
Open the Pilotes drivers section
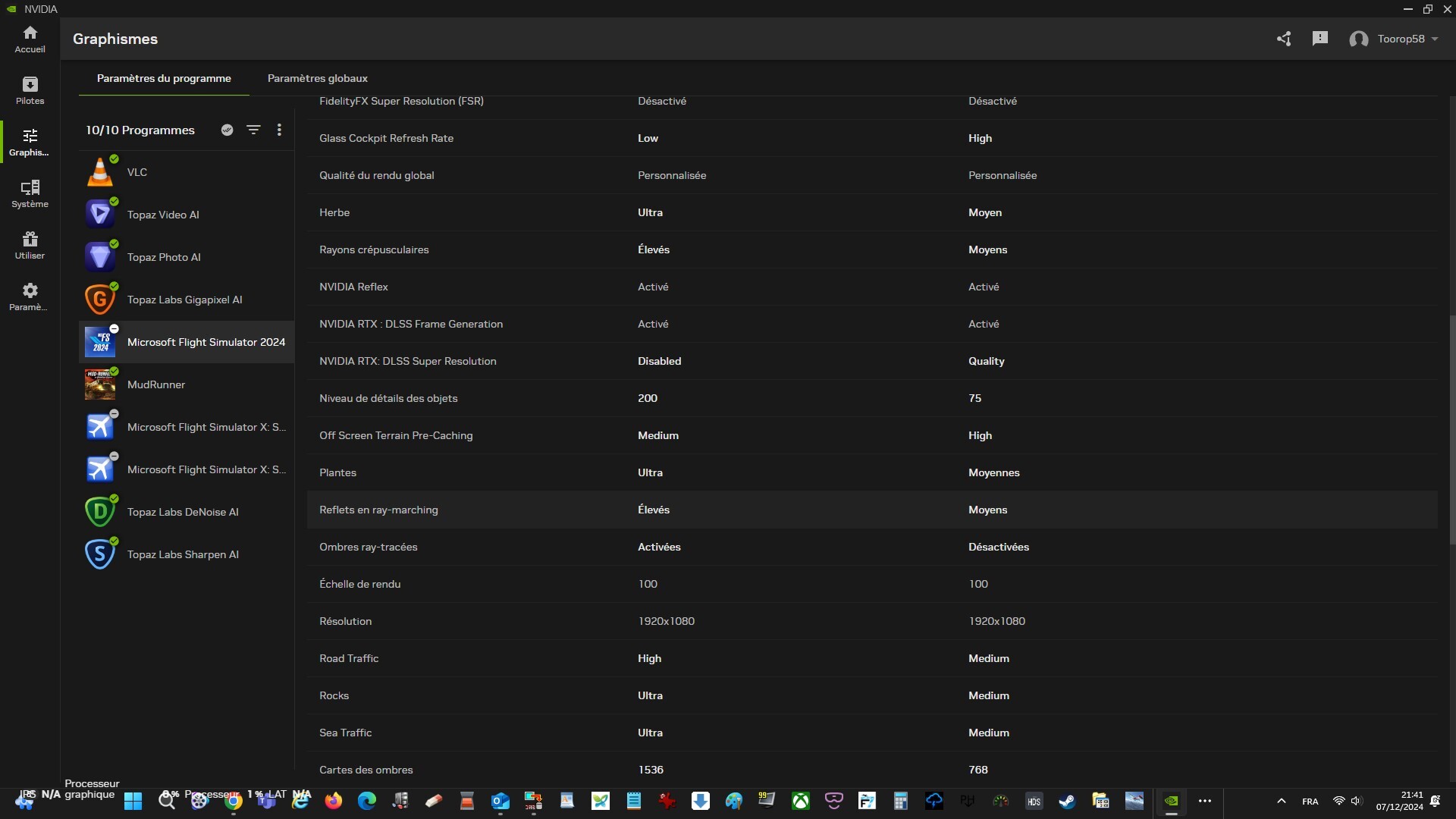point(30,90)
